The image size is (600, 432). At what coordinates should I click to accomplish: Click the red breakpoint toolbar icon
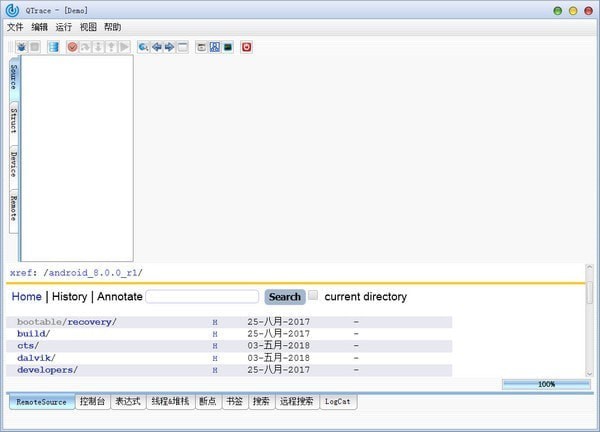click(x=73, y=47)
